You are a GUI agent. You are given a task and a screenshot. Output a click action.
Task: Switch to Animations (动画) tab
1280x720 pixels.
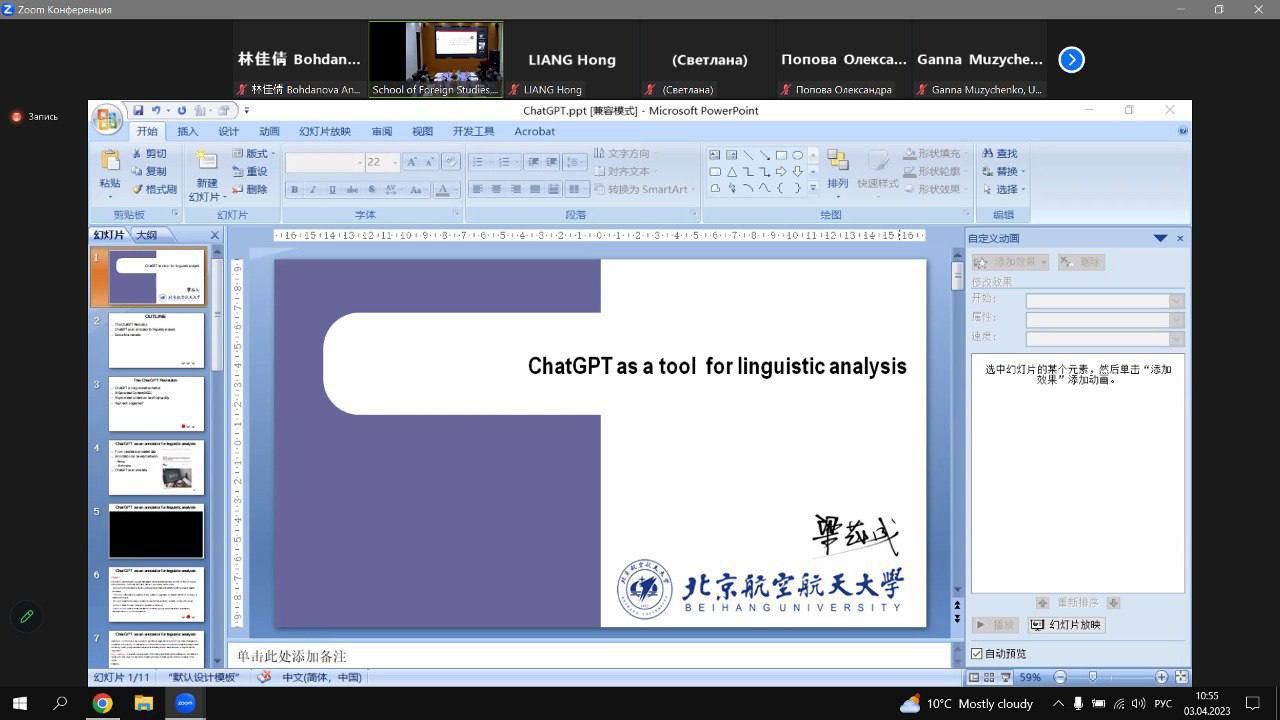pyautogui.click(x=270, y=131)
